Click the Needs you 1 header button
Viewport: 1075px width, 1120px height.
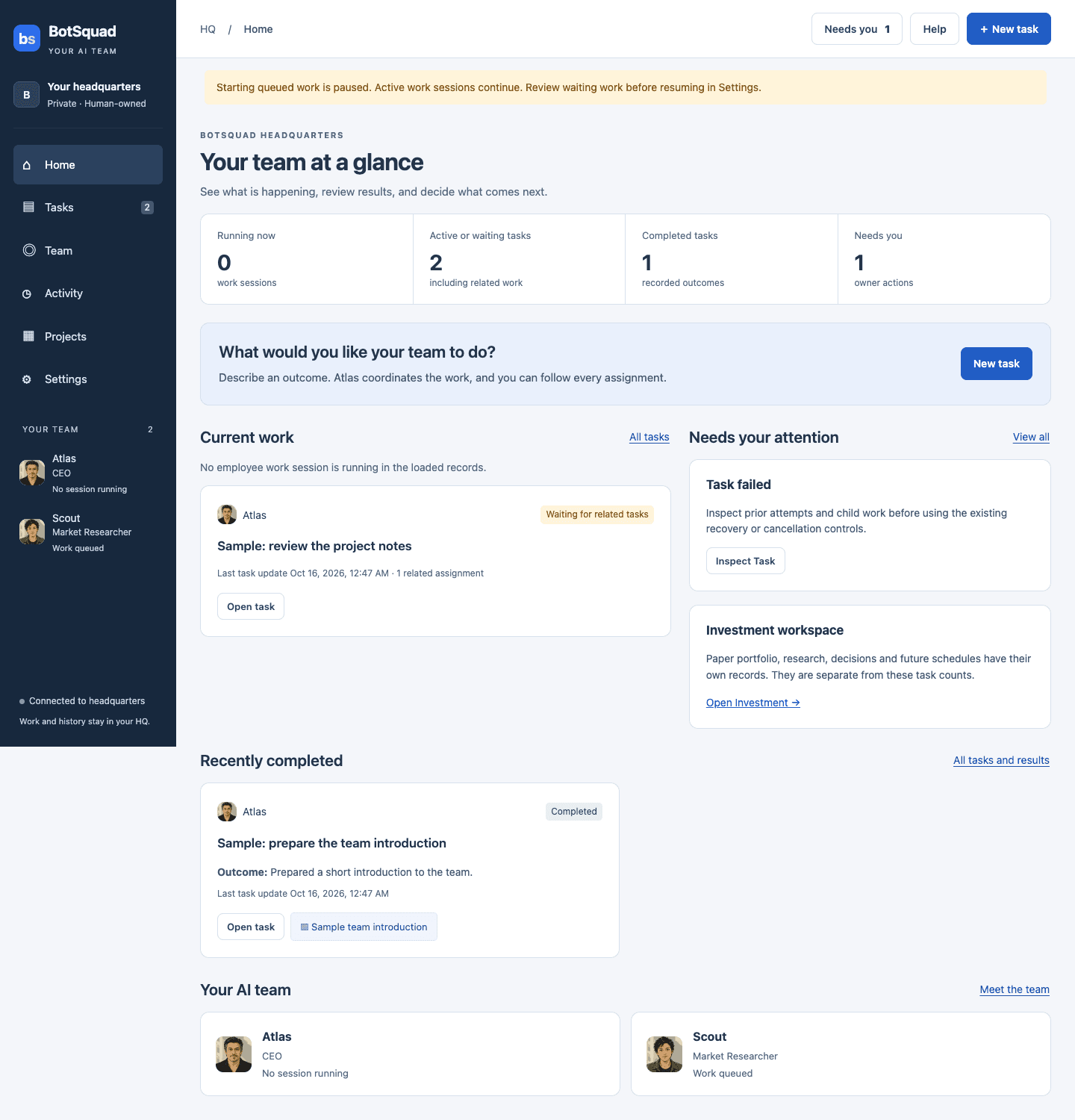[857, 29]
